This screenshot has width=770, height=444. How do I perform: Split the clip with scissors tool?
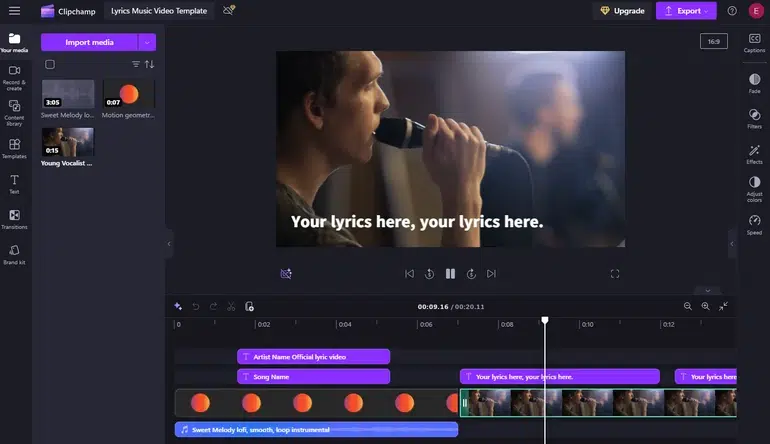tap(231, 306)
